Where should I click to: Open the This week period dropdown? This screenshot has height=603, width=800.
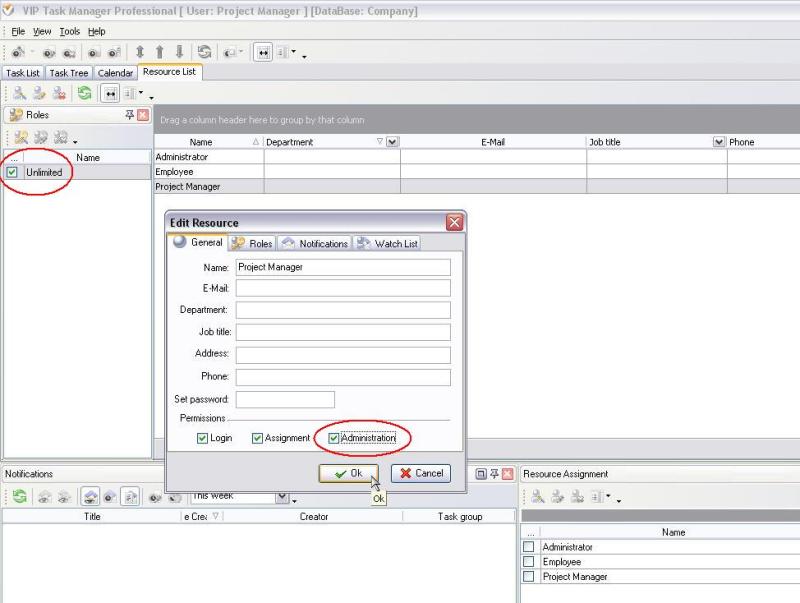click(x=282, y=497)
